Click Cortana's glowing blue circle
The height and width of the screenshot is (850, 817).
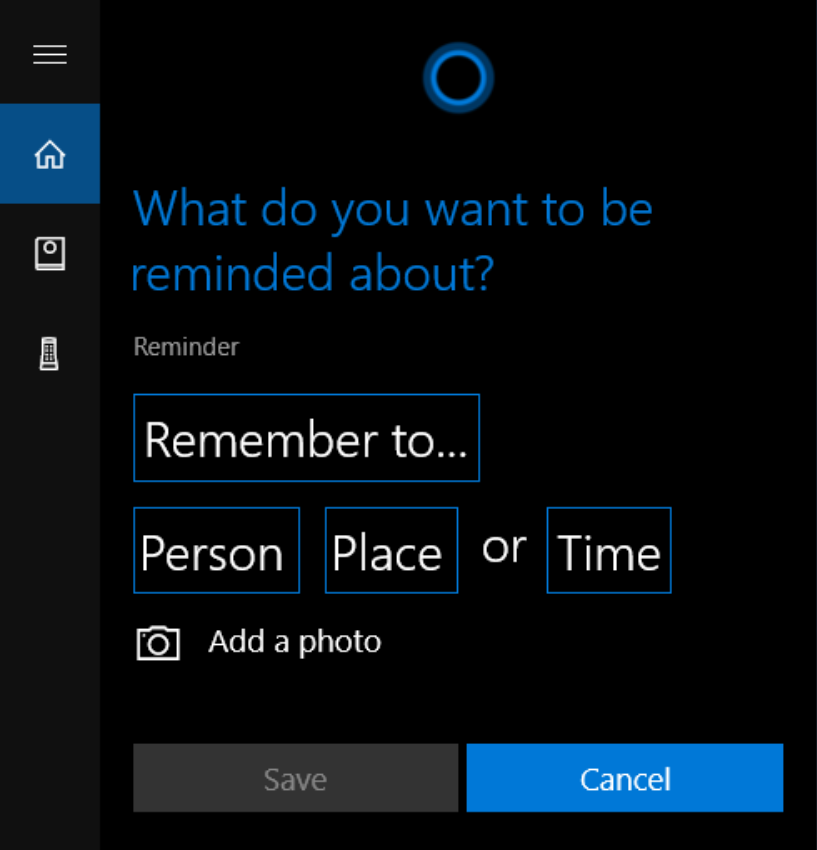tap(458, 78)
